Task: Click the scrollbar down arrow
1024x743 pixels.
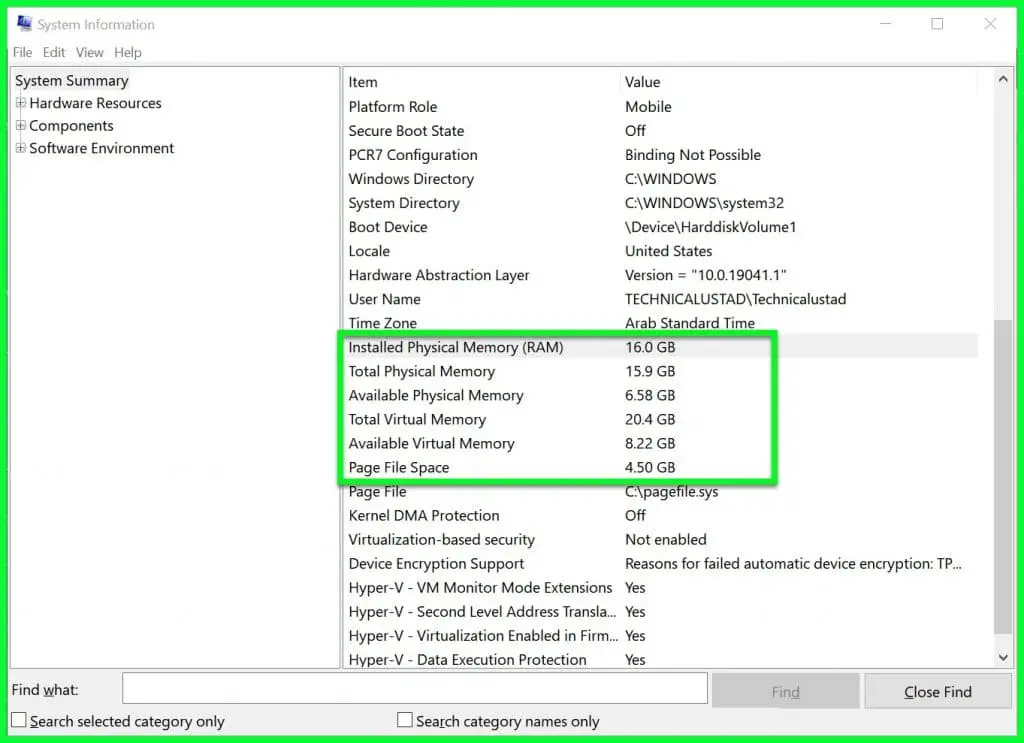Action: click(1003, 657)
